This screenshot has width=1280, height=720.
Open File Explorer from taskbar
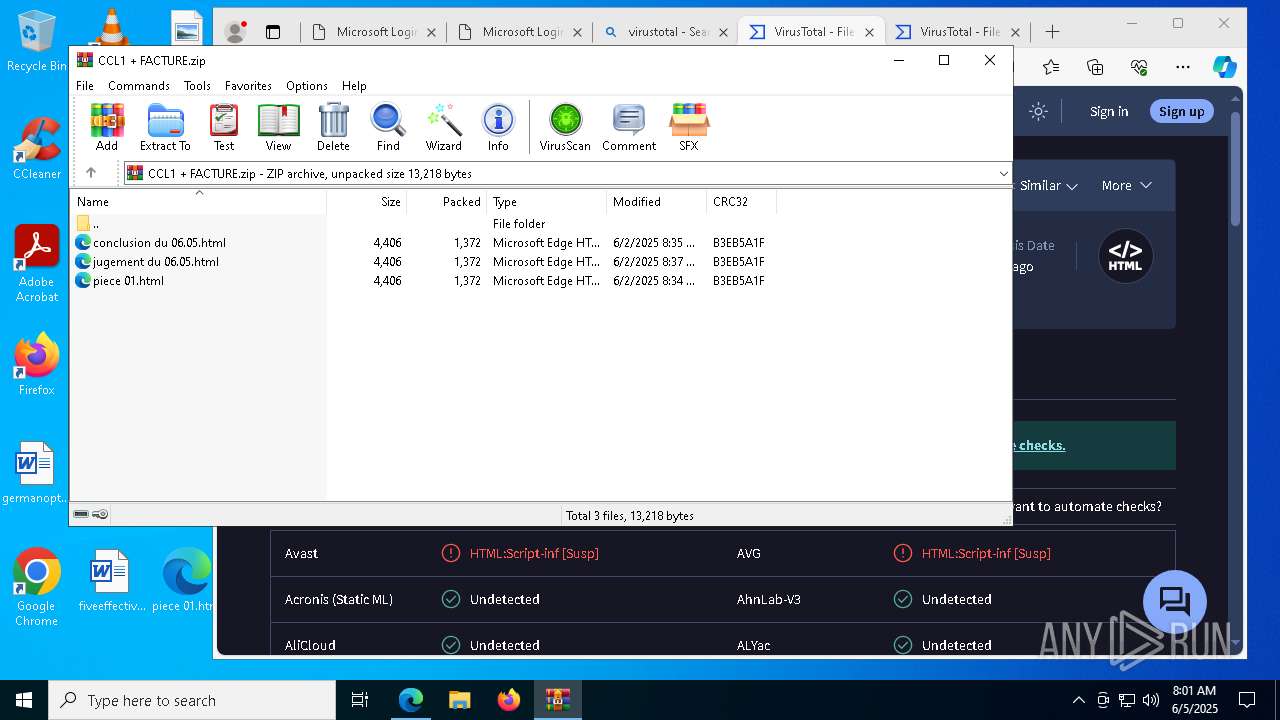point(459,700)
